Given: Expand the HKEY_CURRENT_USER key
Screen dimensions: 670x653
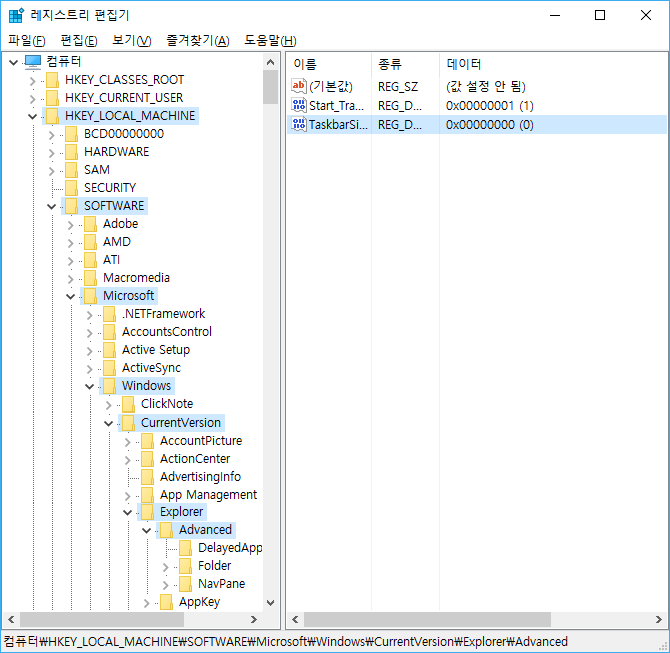Looking at the screenshot, I should 32,99.
